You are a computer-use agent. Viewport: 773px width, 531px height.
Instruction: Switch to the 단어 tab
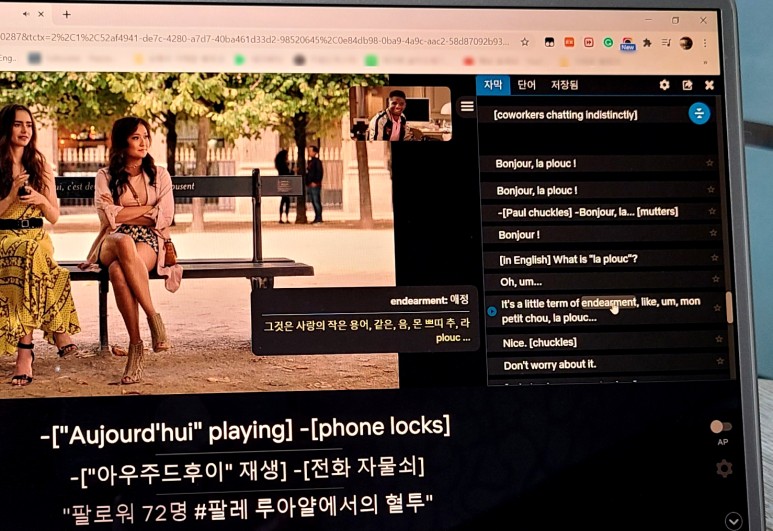tap(526, 85)
